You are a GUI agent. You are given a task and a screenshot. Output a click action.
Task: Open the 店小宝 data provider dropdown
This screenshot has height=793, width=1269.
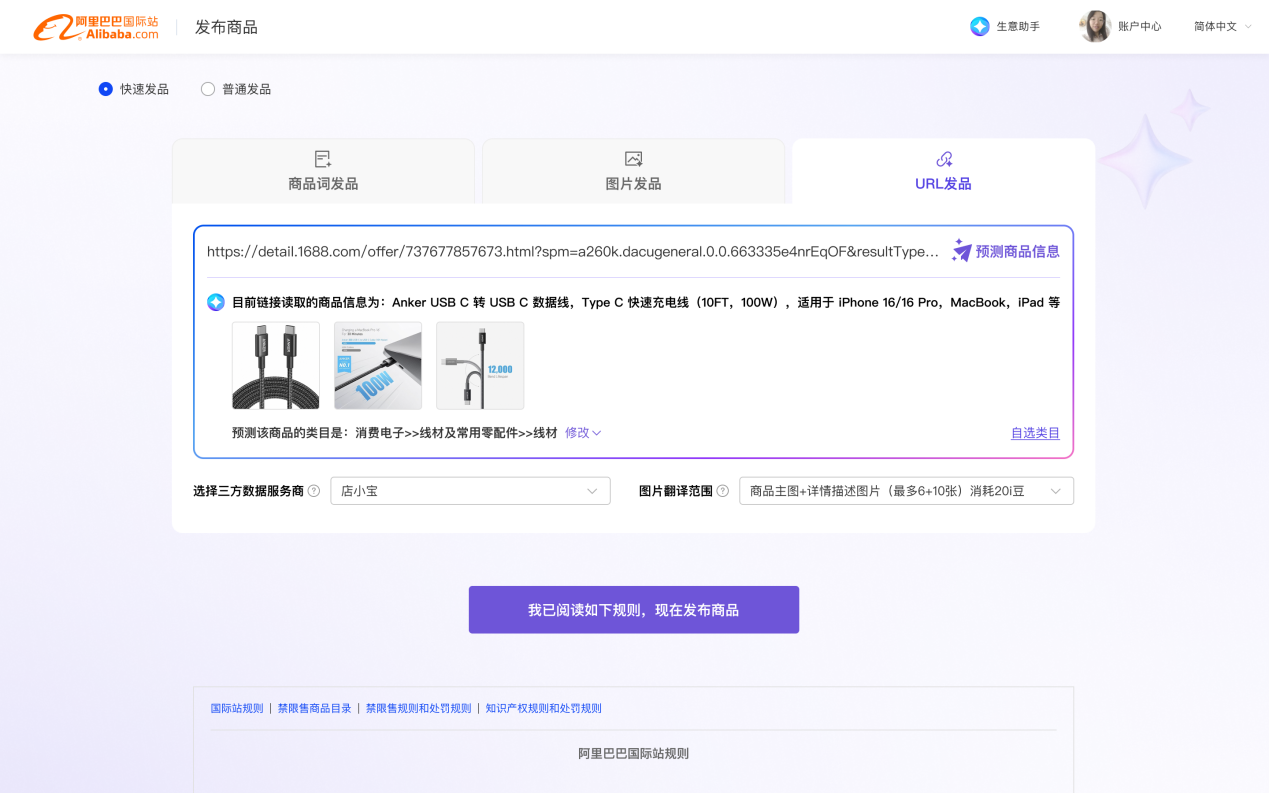[x=470, y=491]
